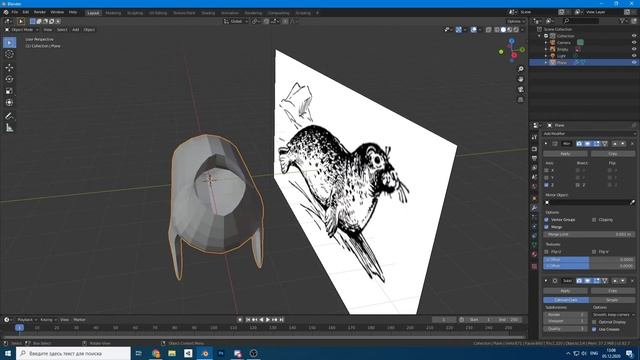Enable mirror X axis checkbox

(547, 170)
